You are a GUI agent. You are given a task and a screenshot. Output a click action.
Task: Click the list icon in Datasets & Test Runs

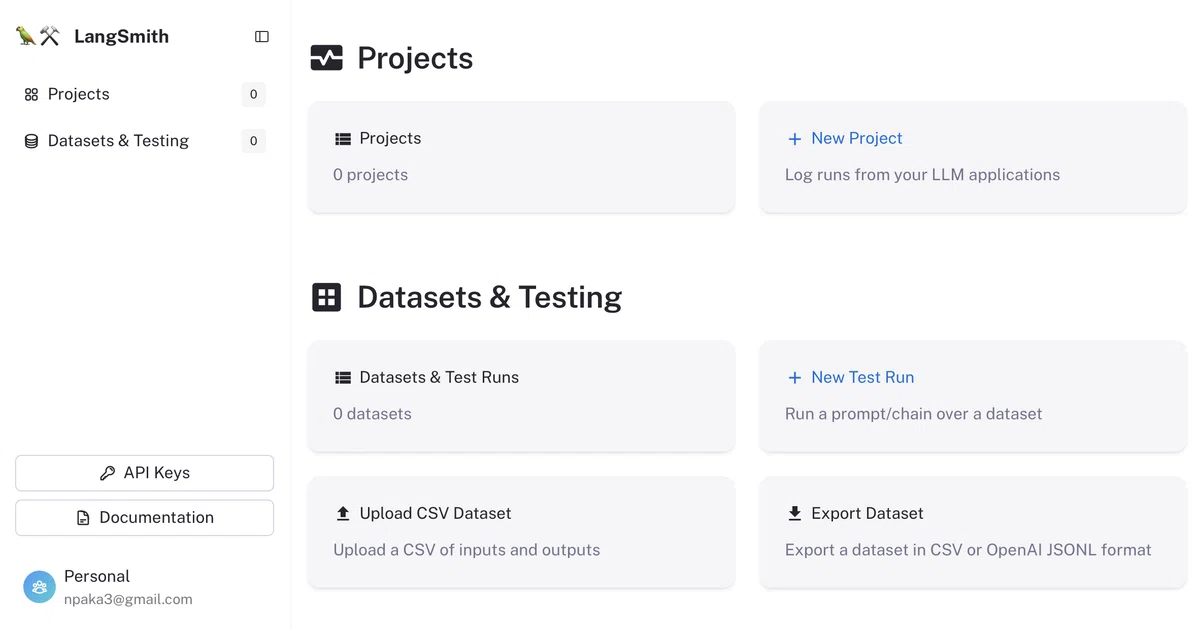tap(343, 378)
